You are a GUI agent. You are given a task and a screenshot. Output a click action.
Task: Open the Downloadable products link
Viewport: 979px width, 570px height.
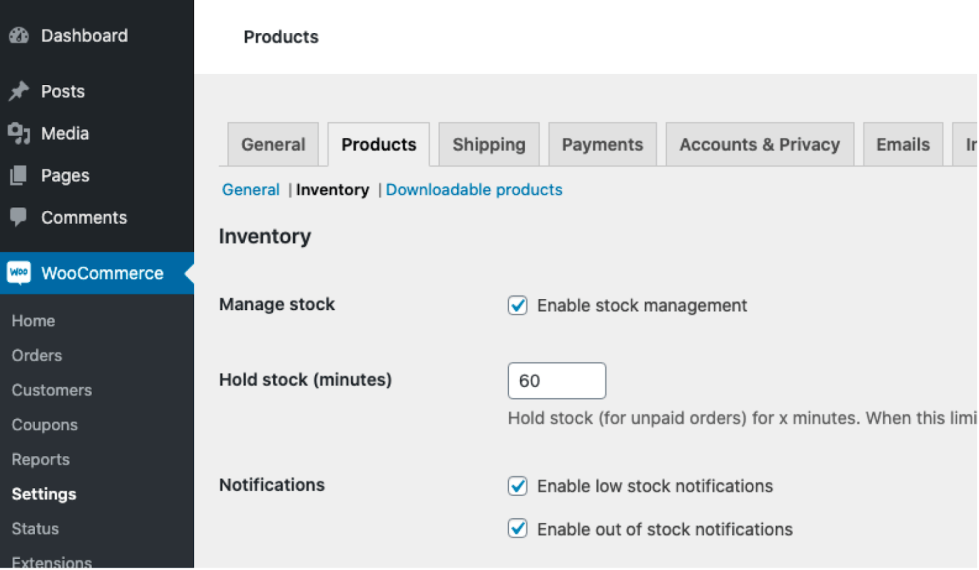(474, 190)
